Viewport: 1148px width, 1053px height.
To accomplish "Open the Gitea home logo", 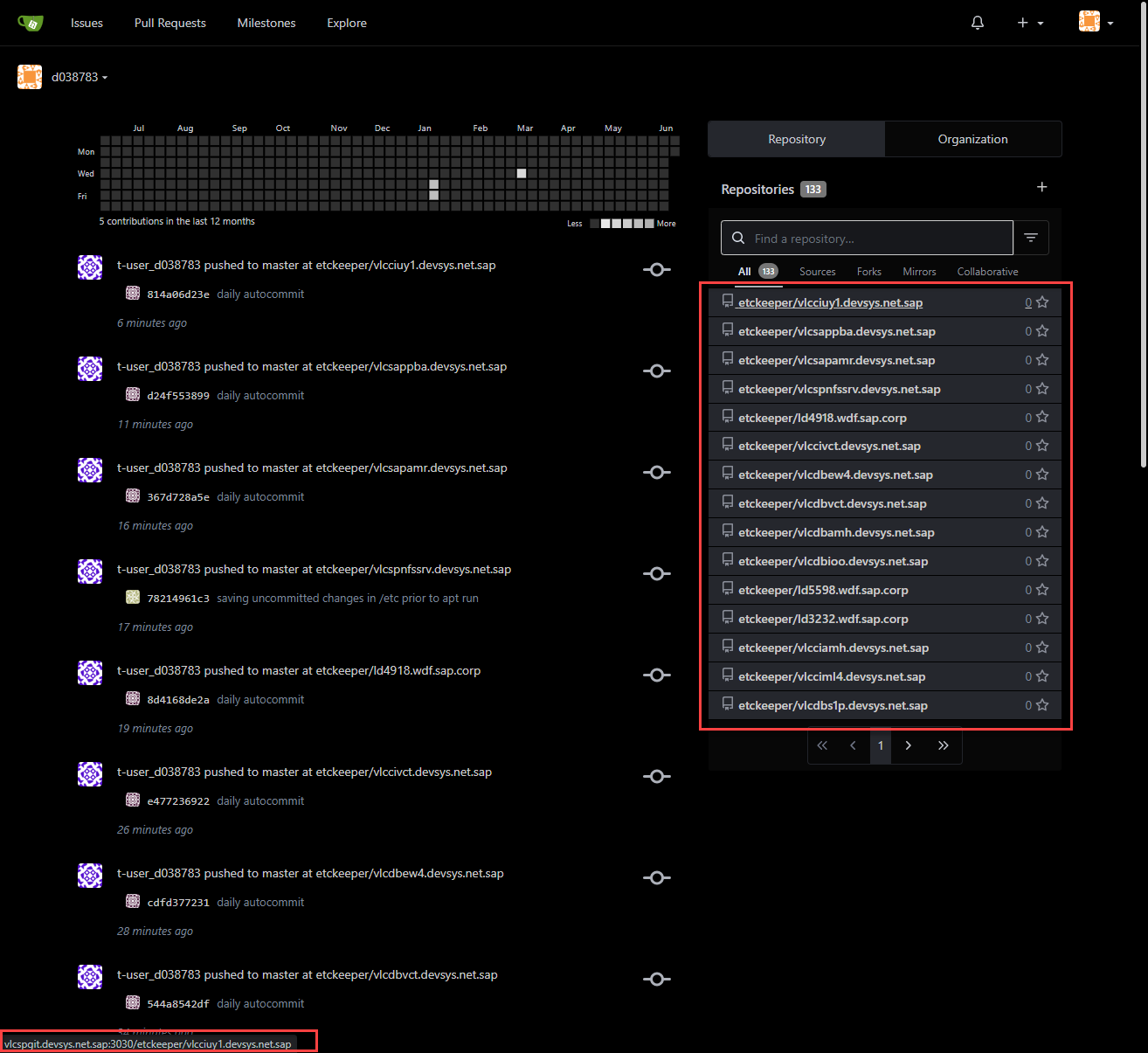I will (31, 23).
